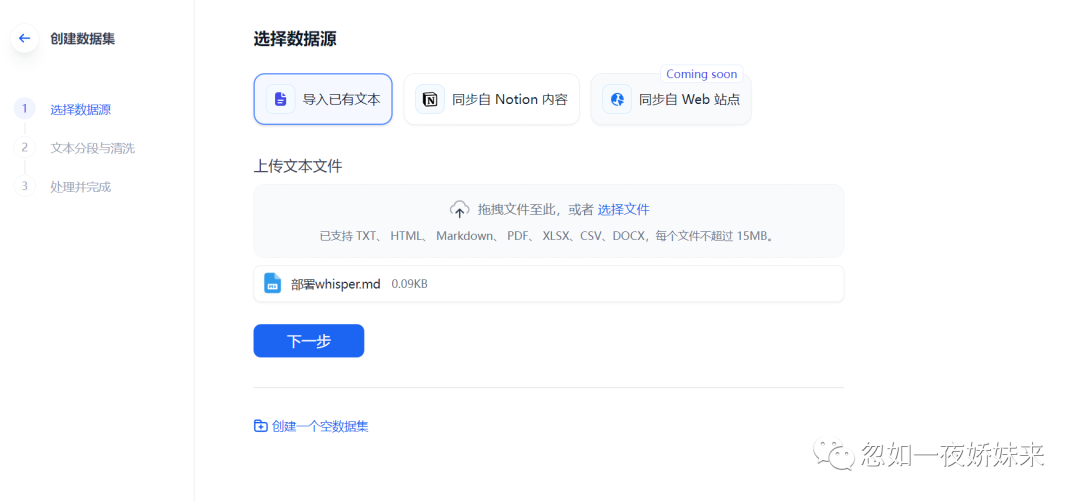Select the uploaded file 部署whisper.md

pos(548,284)
